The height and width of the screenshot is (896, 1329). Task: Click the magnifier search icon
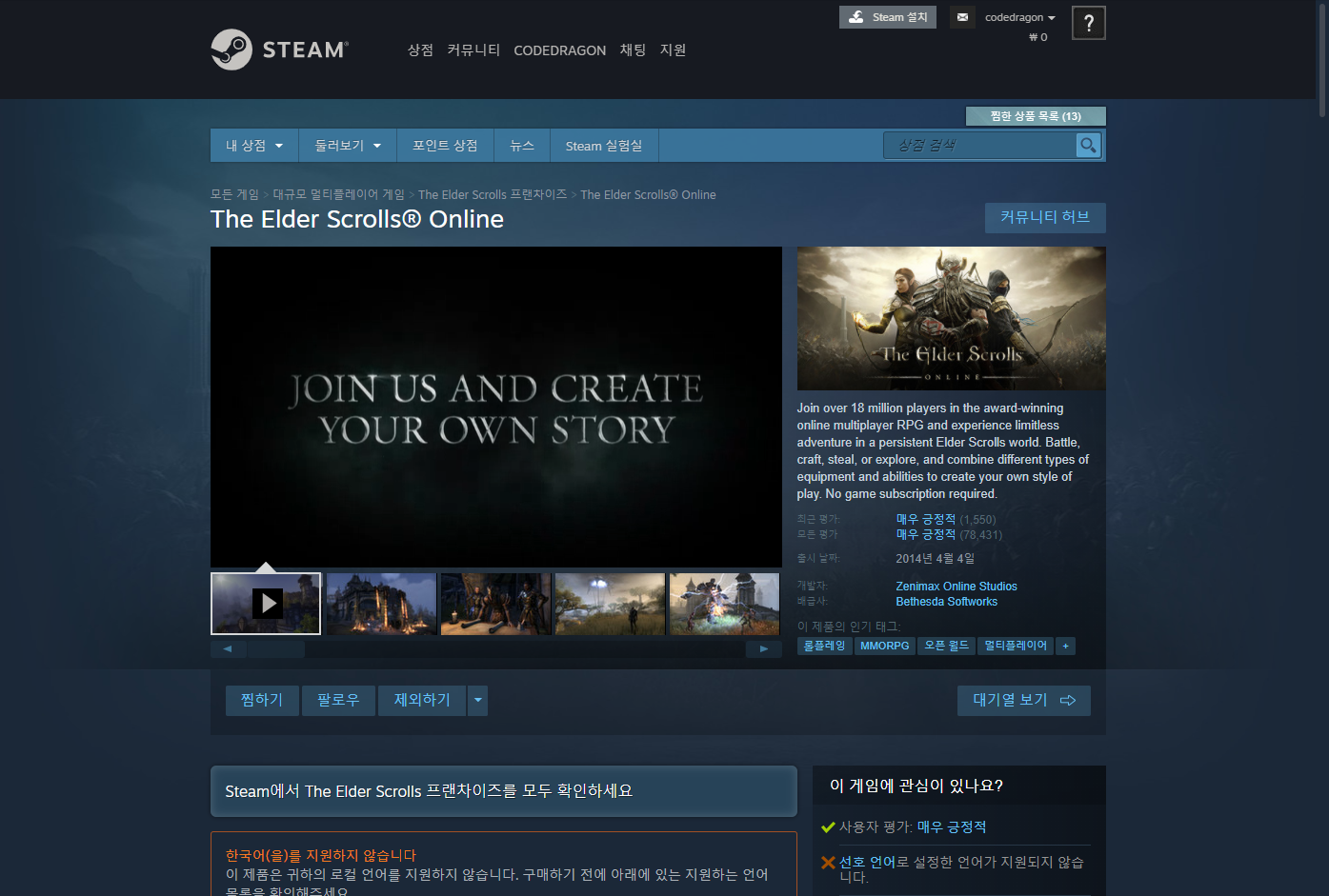(1088, 145)
